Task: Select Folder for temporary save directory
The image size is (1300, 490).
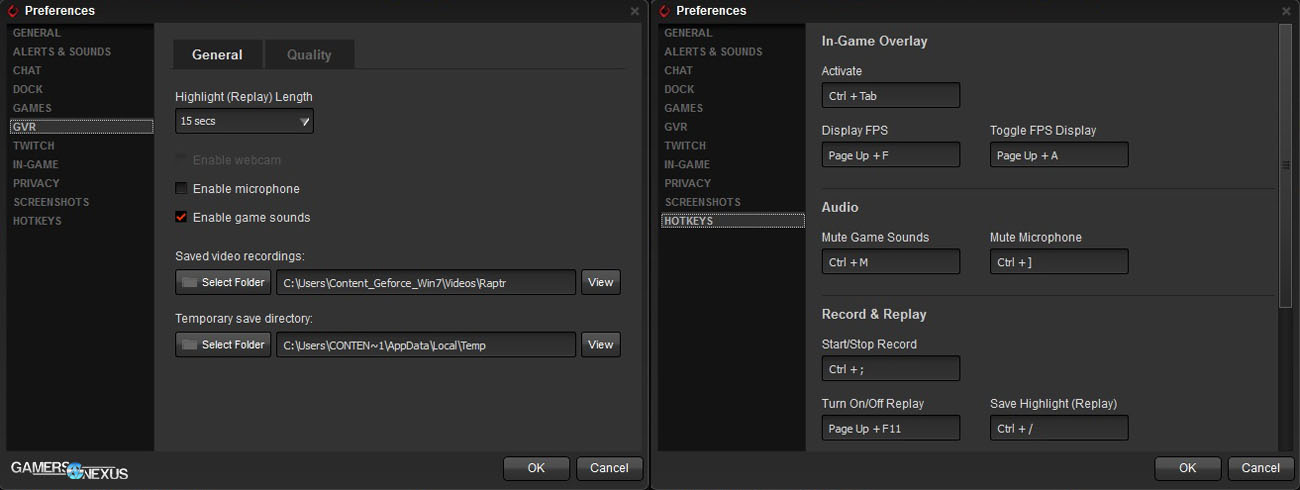Action: coord(223,344)
